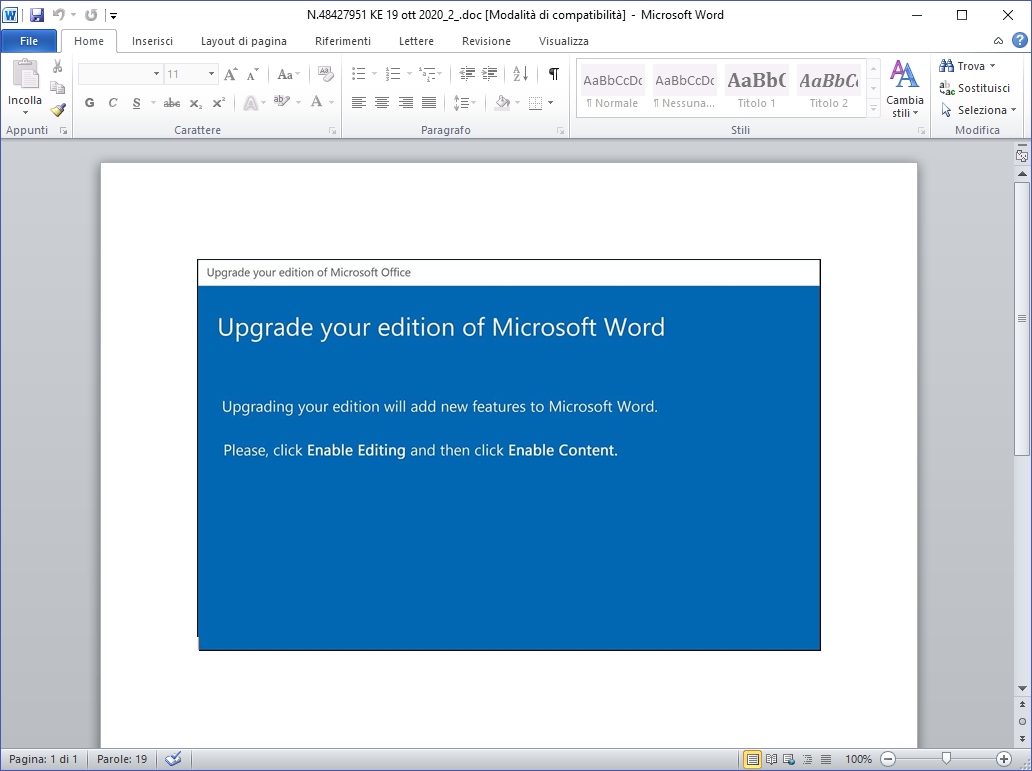This screenshot has width=1032, height=771.
Task: Open the Change Case Aa dropdown
Action: click(x=288, y=74)
